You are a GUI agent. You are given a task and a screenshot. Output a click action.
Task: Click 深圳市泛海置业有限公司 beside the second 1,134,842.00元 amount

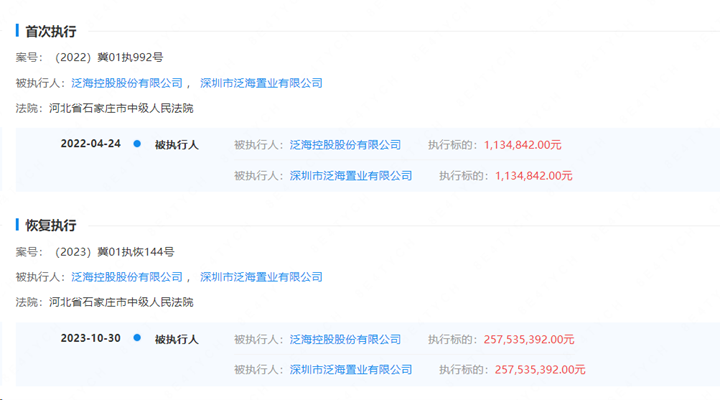(351, 176)
